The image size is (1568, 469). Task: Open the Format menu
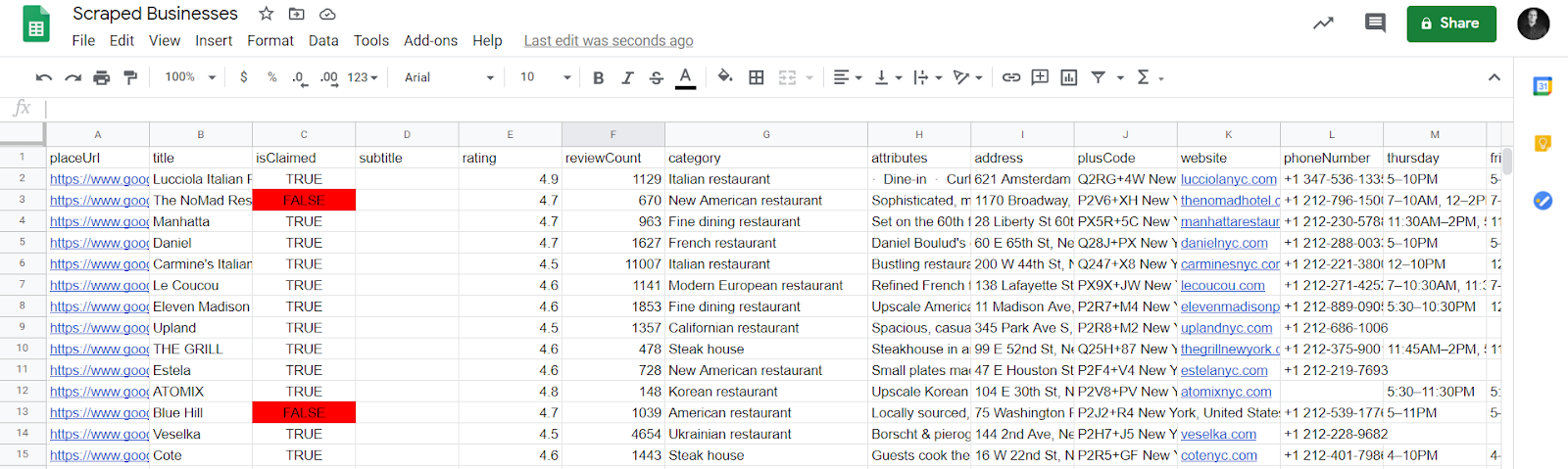point(270,40)
